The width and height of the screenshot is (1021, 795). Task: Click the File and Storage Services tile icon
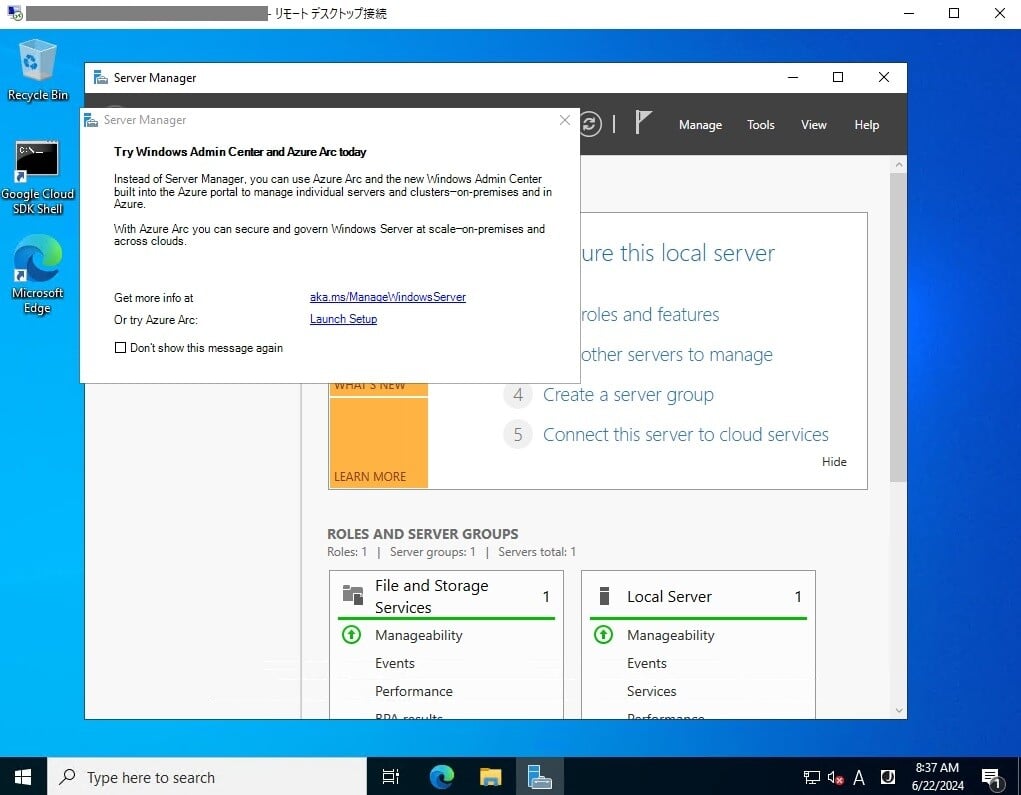(x=353, y=595)
